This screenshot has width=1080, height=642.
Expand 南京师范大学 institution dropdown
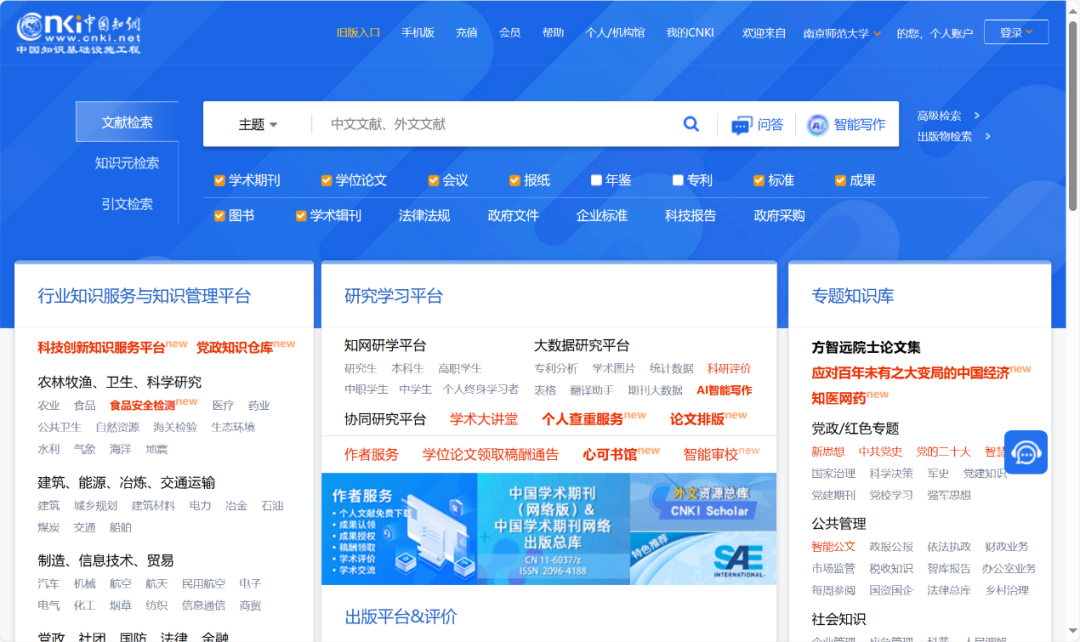point(842,33)
